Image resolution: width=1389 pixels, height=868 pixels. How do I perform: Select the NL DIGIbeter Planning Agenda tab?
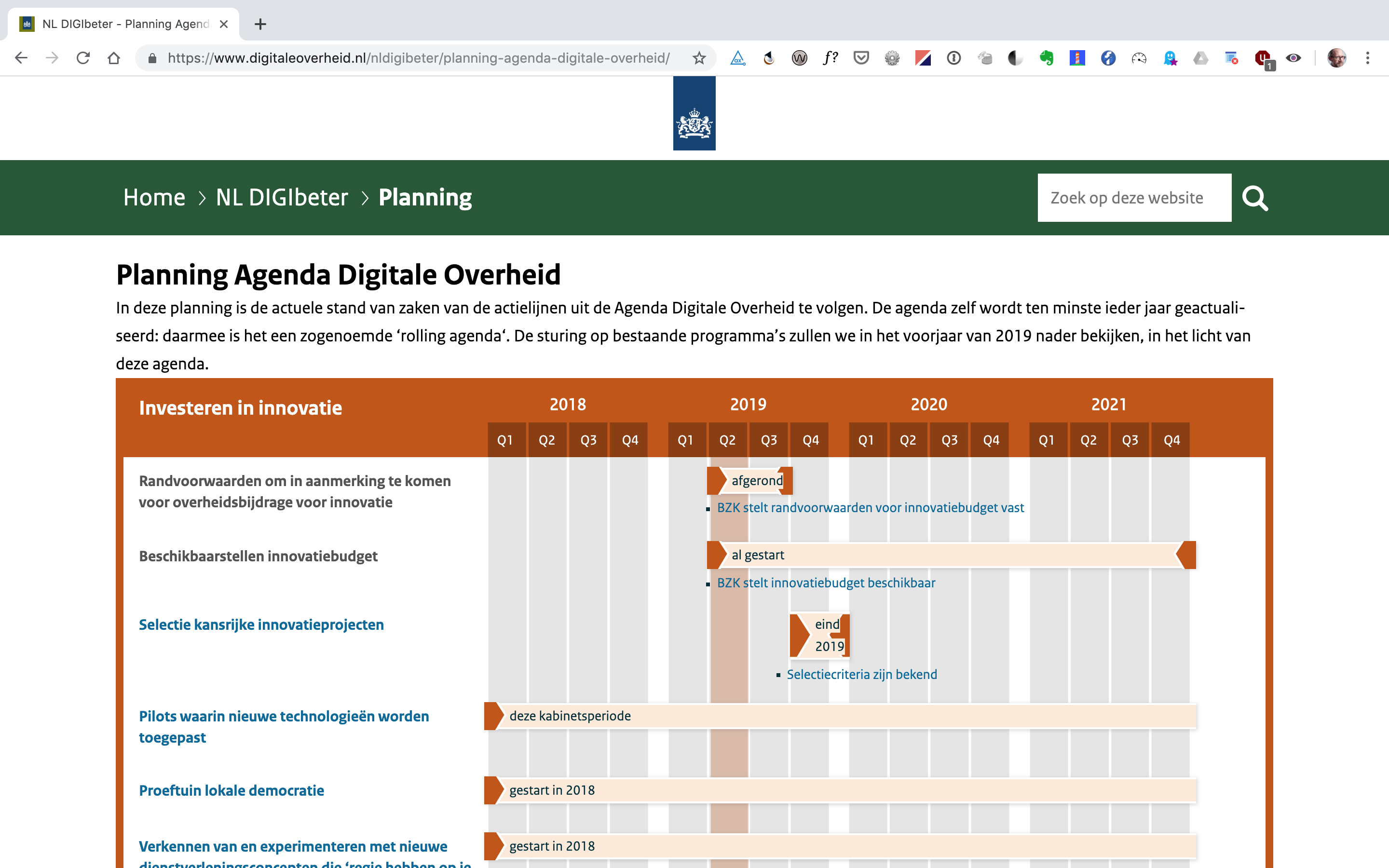(123, 24)
